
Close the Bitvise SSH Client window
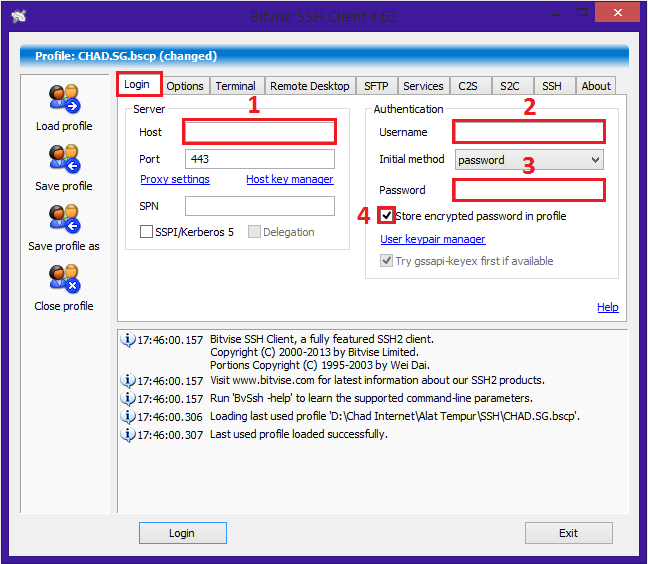click(617, 12)
